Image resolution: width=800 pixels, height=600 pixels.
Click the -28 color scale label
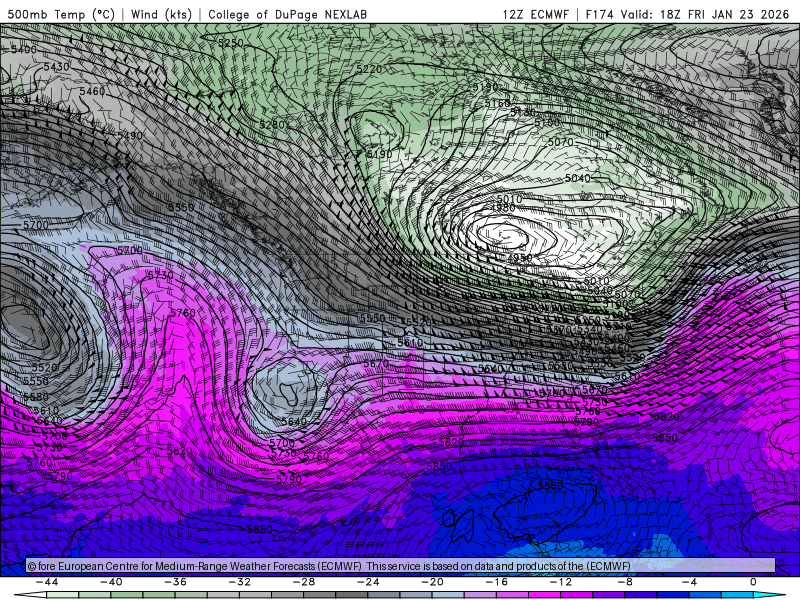click(304, 582)
